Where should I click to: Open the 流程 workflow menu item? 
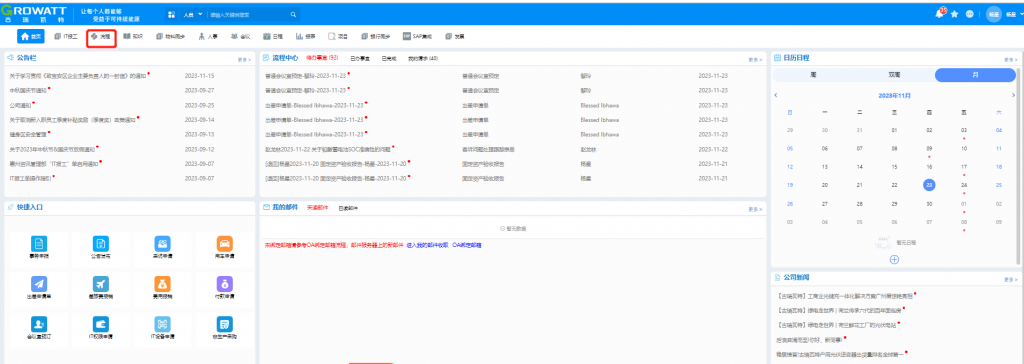coord(101,37)
